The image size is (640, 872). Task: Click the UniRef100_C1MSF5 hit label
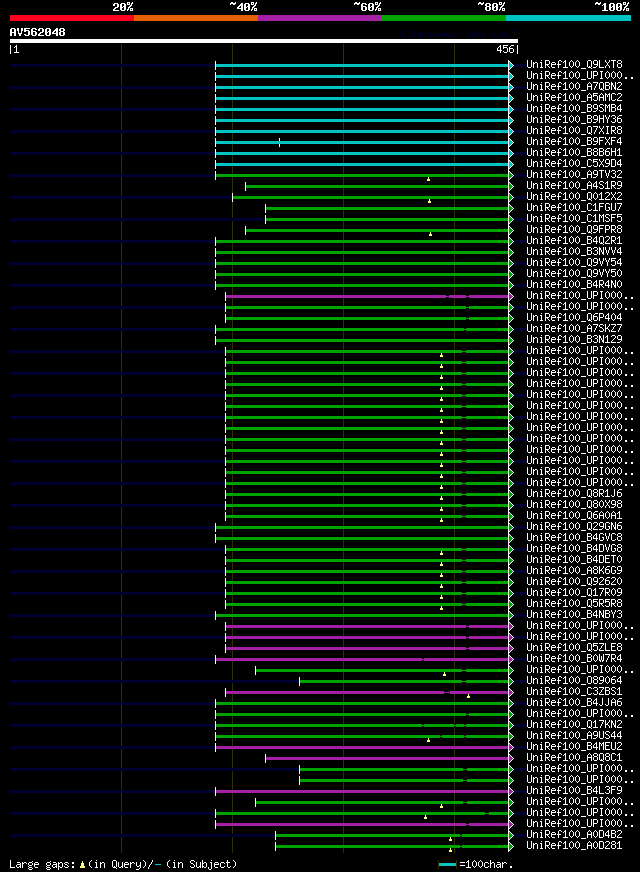[x=574, y=219]
